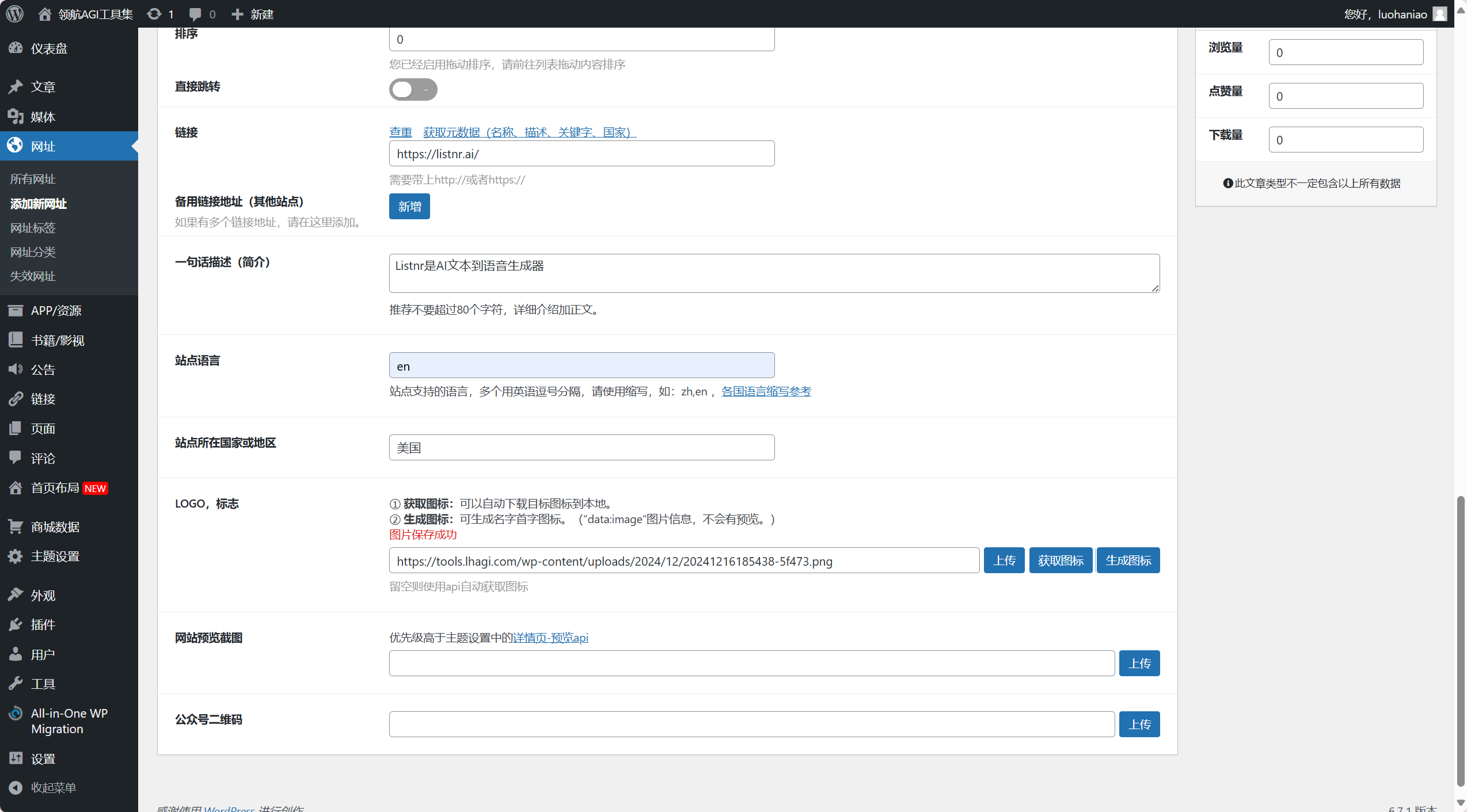
Task: Open 插件 plugins icon in sidebar
Action: point(16,624)
